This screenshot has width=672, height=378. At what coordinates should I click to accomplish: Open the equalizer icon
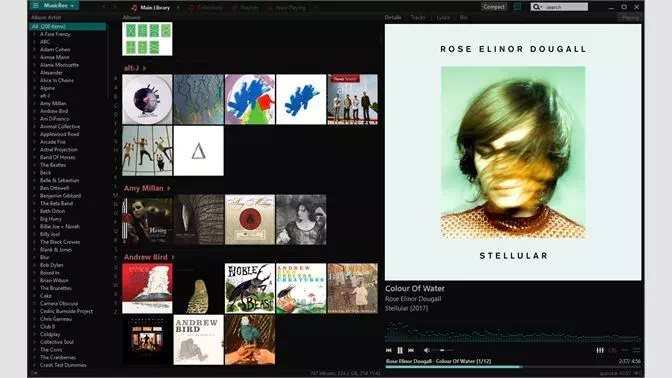[600, 350]
